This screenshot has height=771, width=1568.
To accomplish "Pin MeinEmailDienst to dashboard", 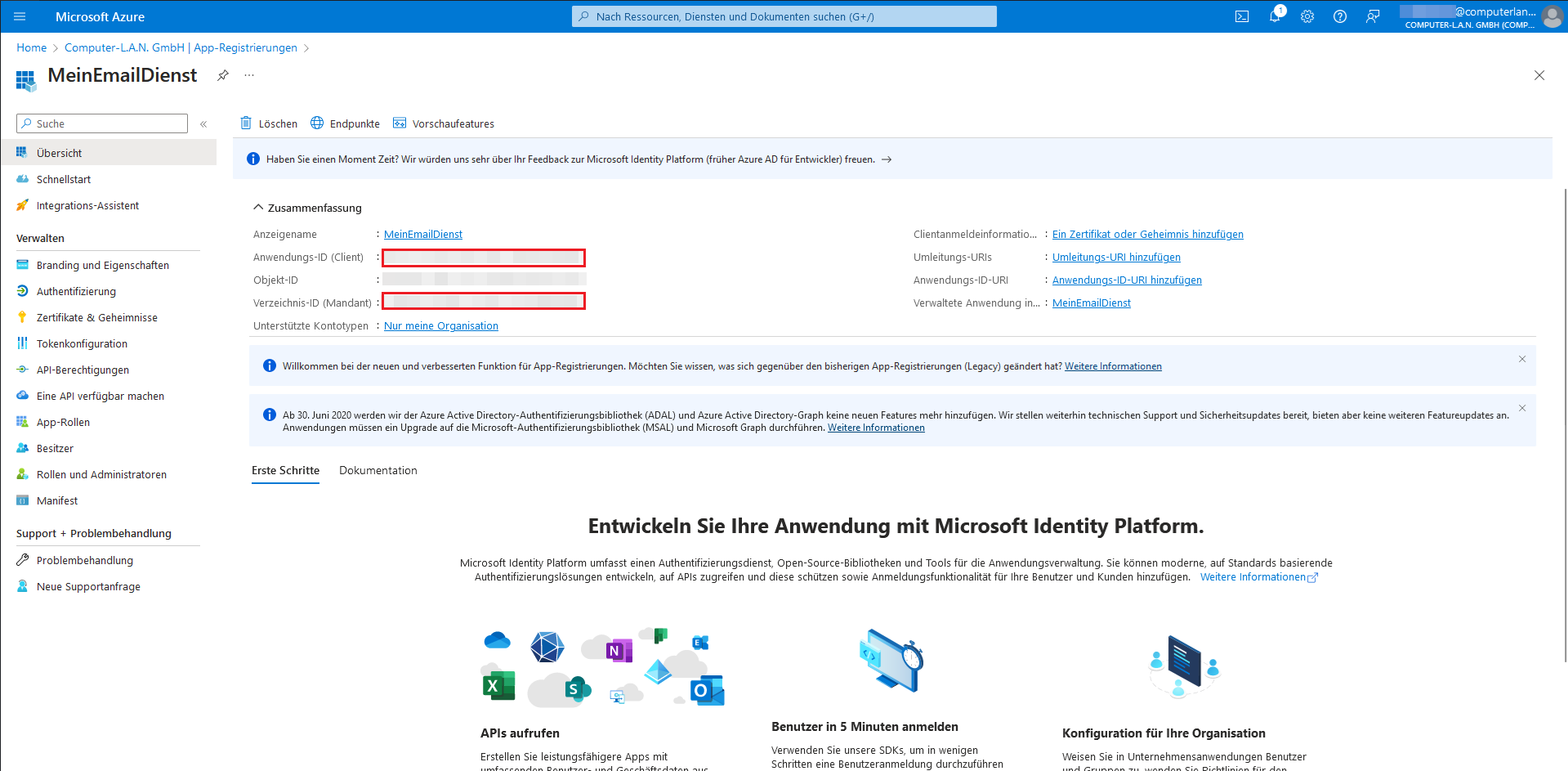I will tap(222, 75).
